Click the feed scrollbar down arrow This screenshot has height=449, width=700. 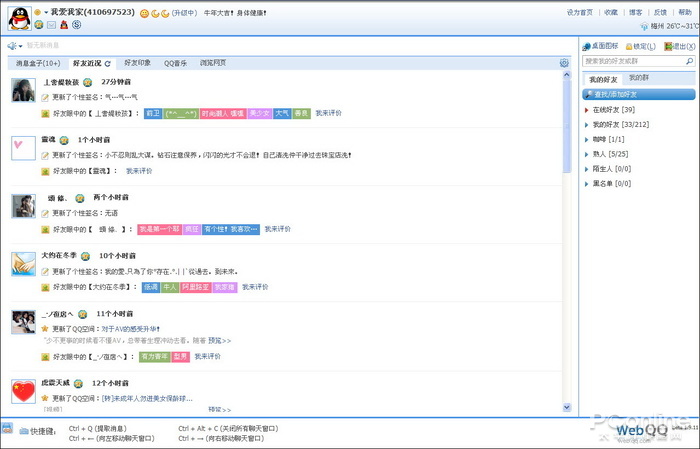(x=567, y=407)
